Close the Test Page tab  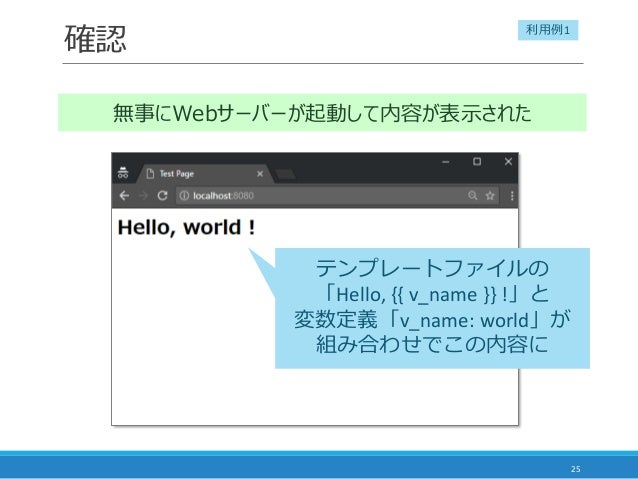click(260, 174)
